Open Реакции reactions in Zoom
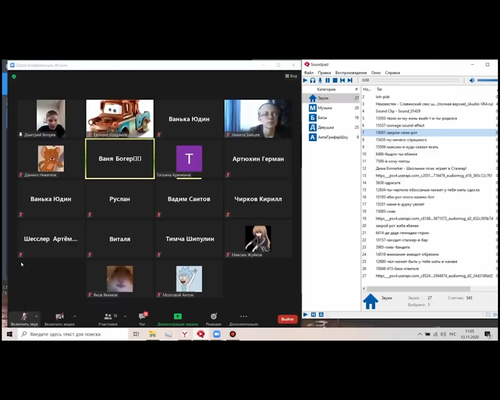Image resolution: width=500 pixels, height=400 pixels. point(213,319)
